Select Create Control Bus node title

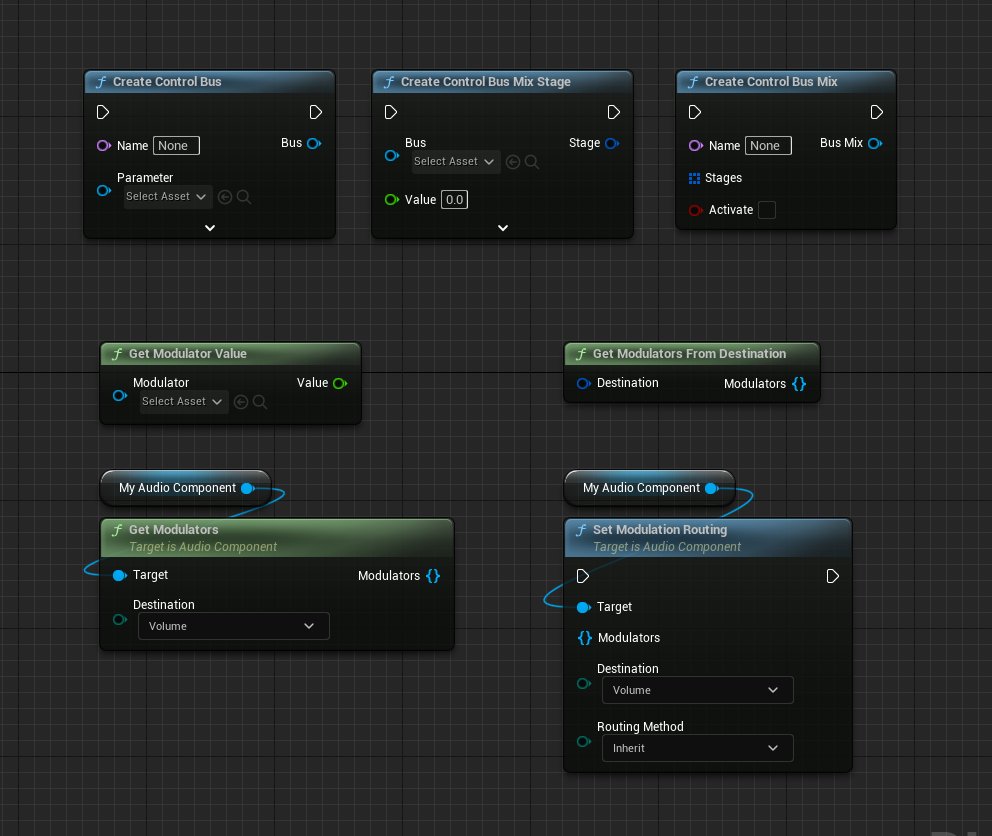point(167,82)
